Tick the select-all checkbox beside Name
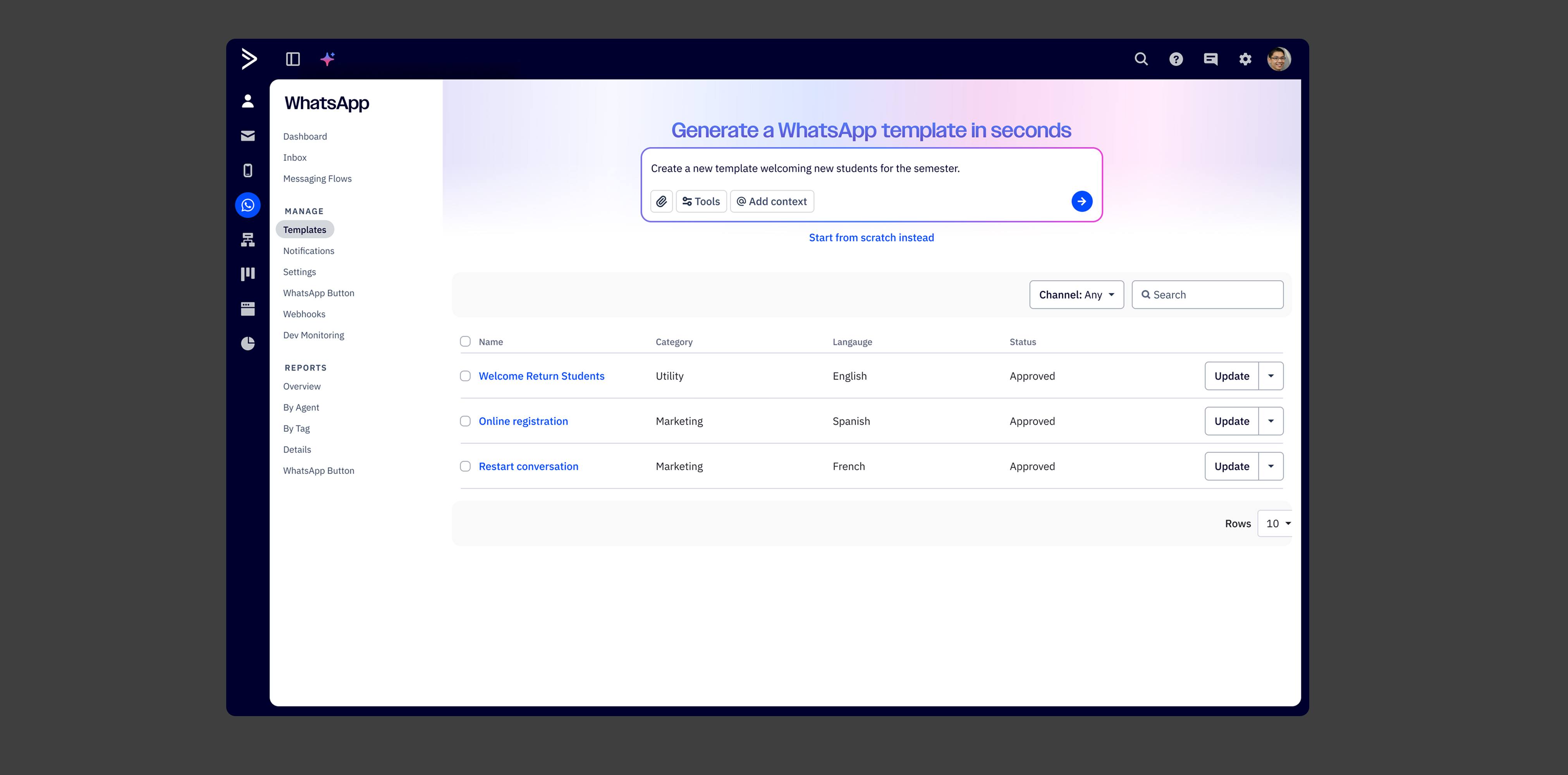1568x775 pixels. (465, 341)
